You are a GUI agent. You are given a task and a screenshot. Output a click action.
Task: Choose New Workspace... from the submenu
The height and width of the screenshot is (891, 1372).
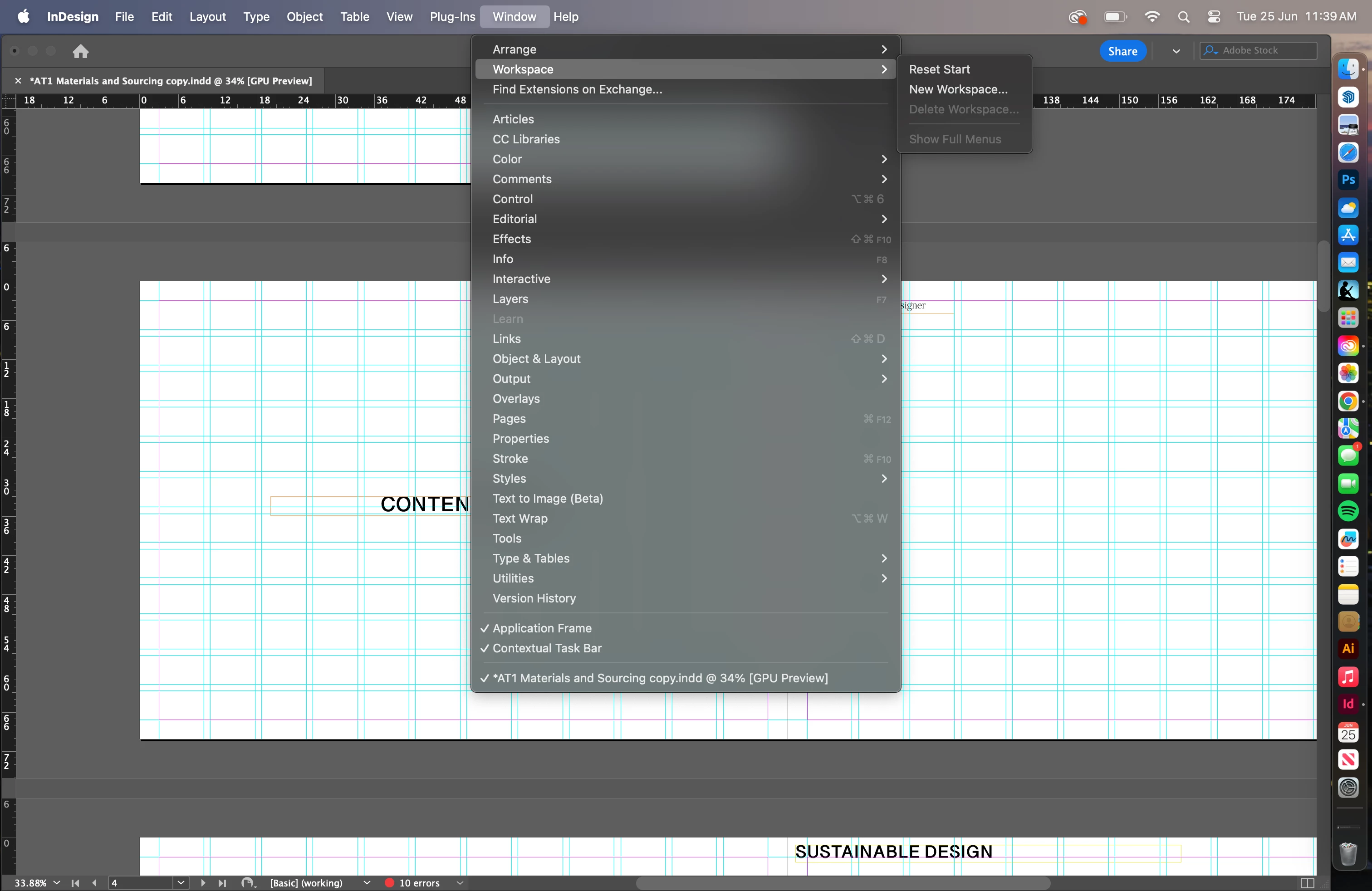pos(958,89)
